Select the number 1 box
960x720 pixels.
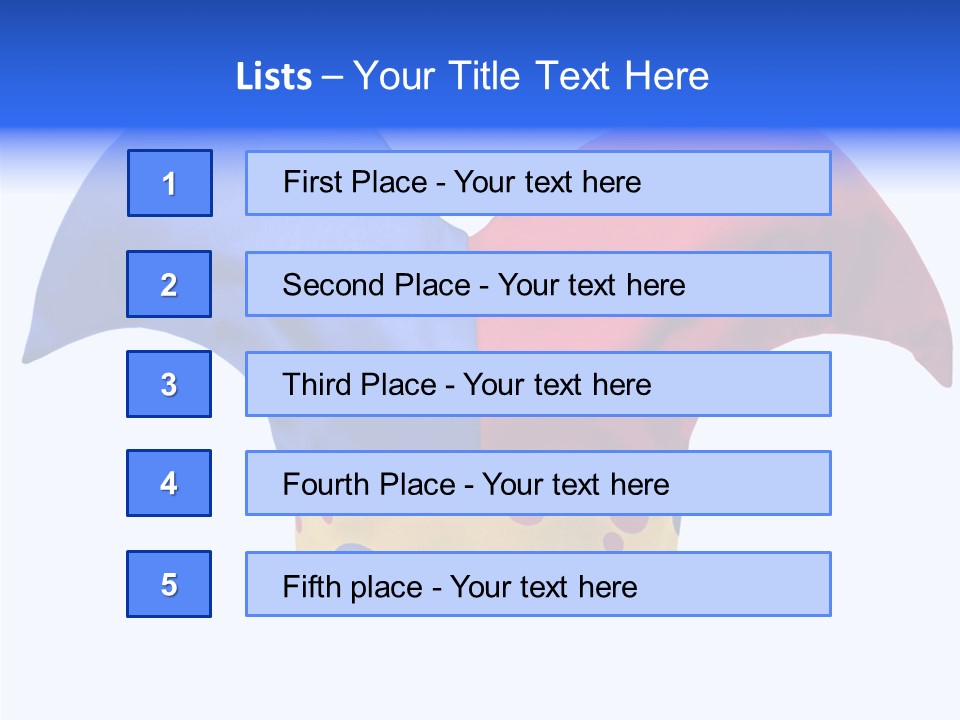(170, 183)
